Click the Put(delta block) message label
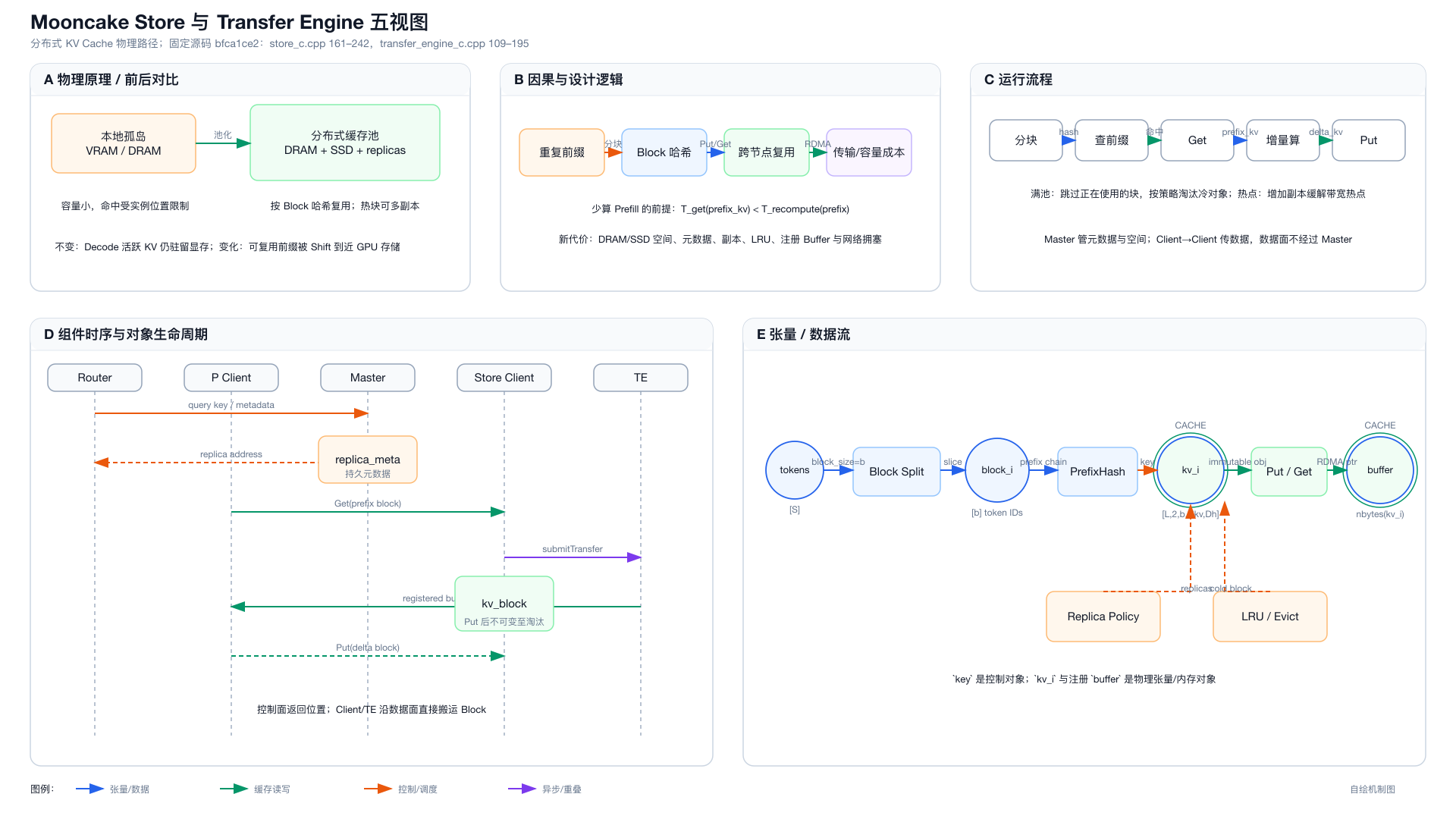The height and width of the screenshot is (819, 1456). [368, 648]
